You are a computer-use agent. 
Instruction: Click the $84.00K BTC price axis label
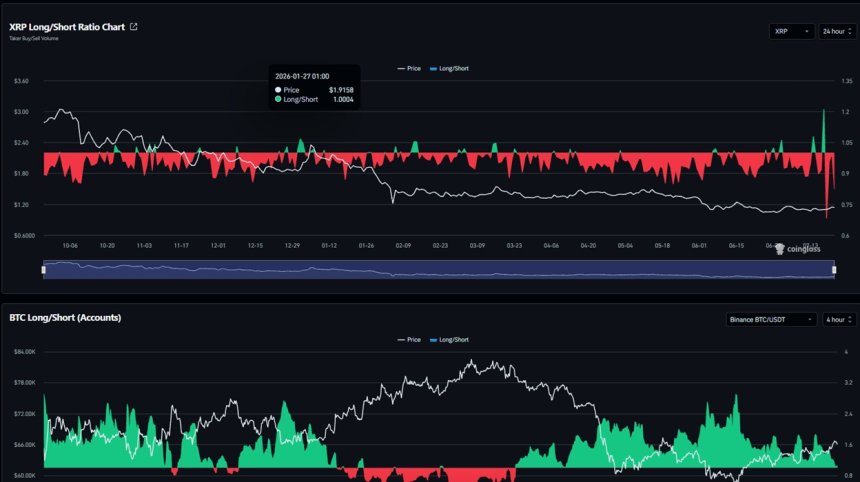(x=25, y=351)
